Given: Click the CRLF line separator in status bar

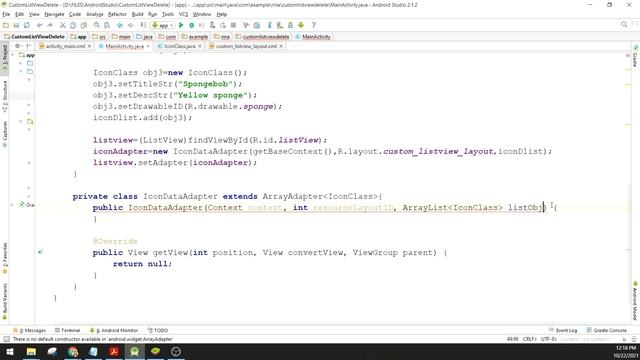Looking at the screenshot, I should tap(529, 339).
